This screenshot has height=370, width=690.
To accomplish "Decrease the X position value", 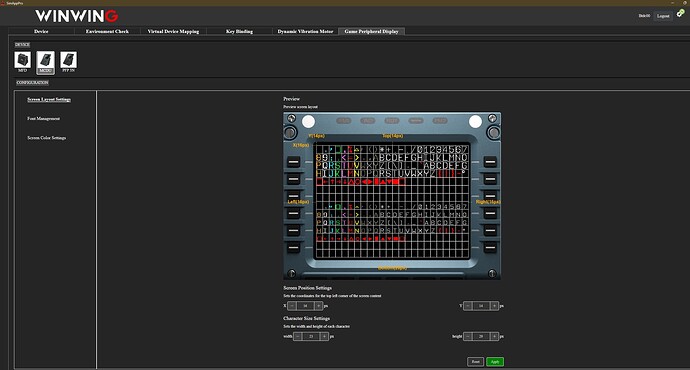I will [292, 305].
